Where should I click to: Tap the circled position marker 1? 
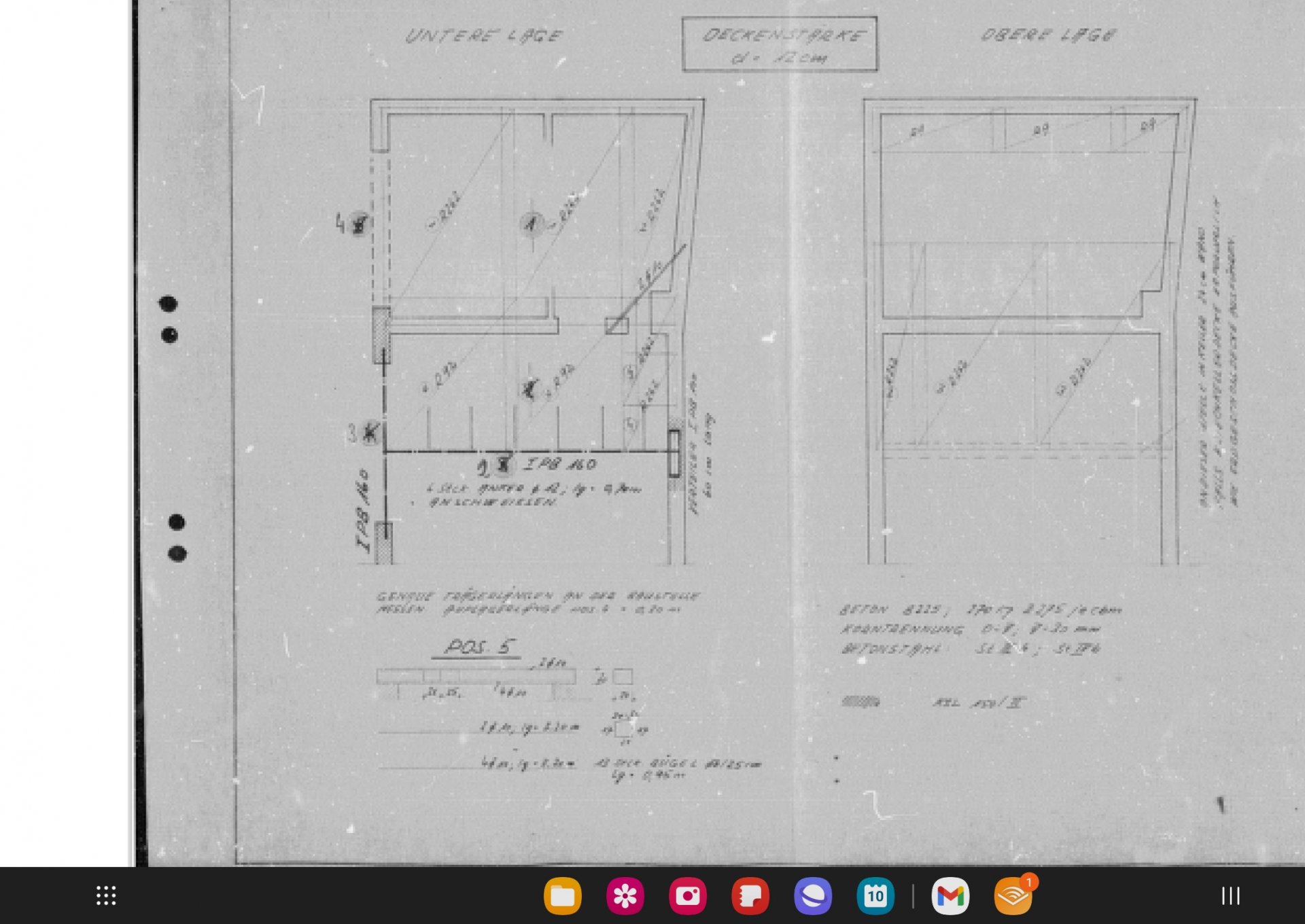coord(532,223)
